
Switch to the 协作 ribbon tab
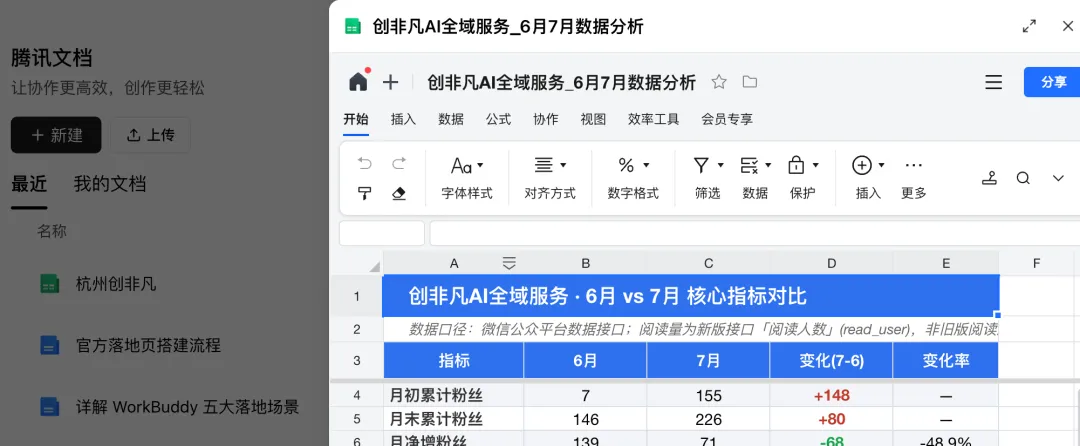coord(546,119)
